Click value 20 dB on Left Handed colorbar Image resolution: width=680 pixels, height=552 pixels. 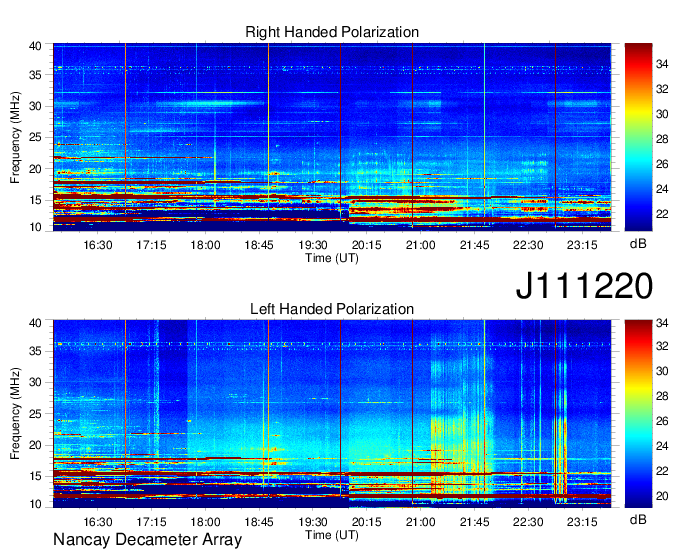[662, 496]
